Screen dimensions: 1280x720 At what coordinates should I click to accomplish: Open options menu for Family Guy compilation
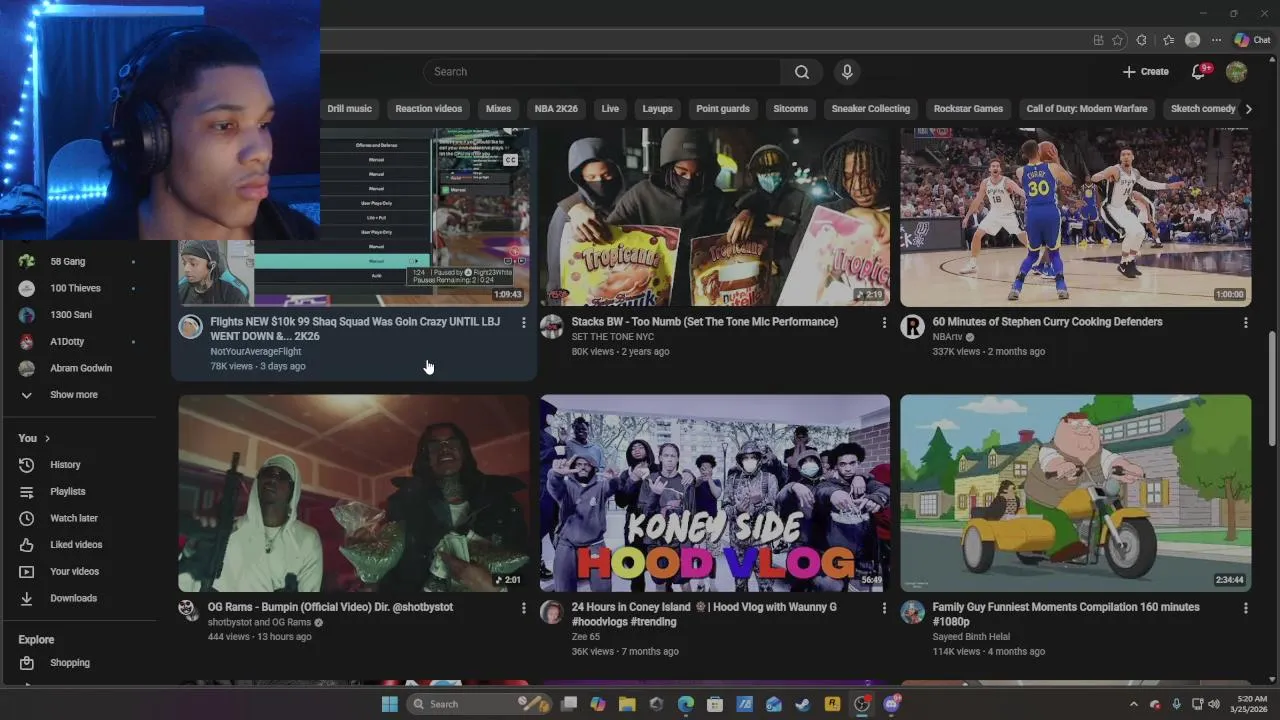pyautogui.click(x=1245, y=608)
